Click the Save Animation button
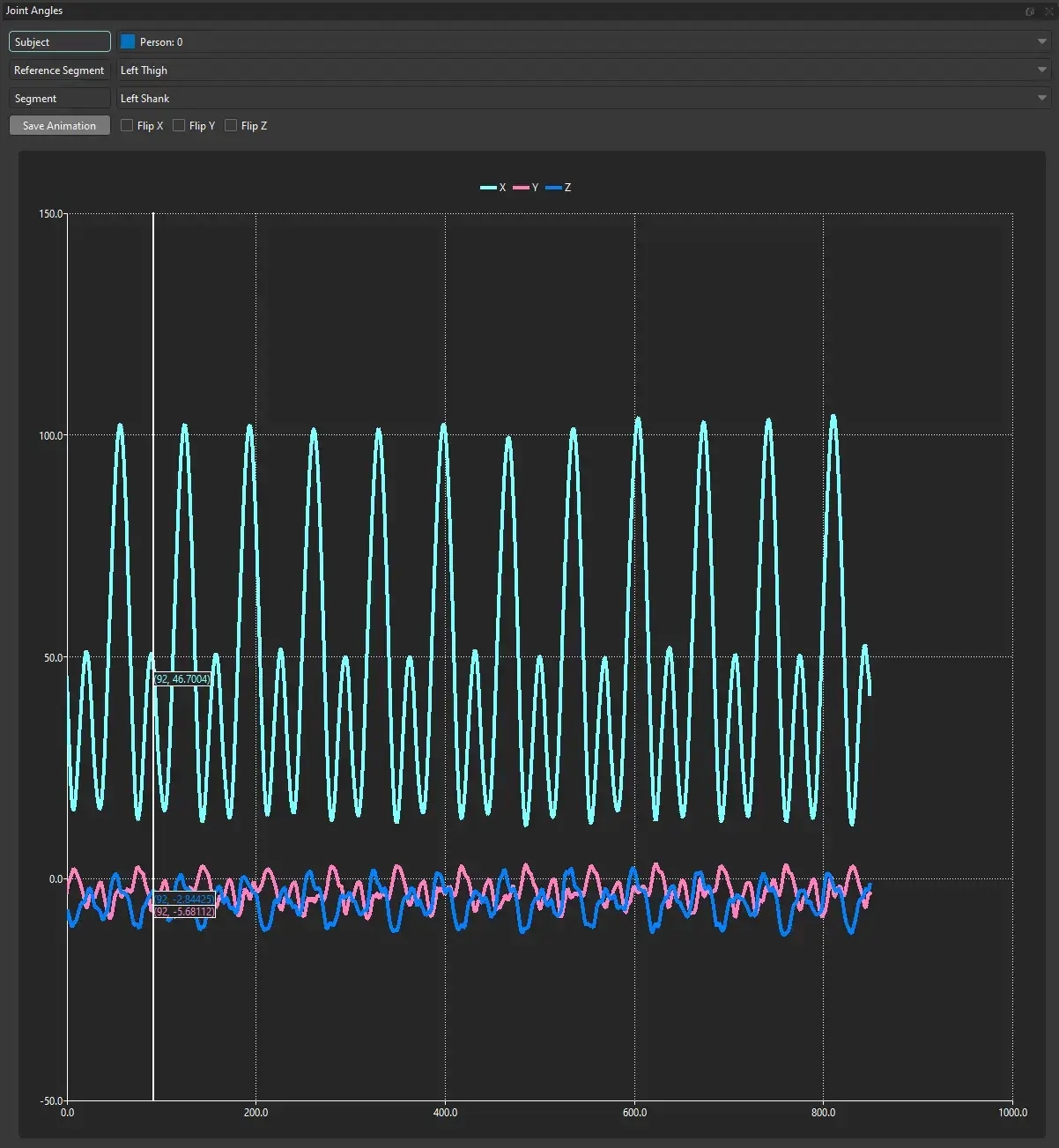1059x1148 pixels. click(x=59, y=126)
